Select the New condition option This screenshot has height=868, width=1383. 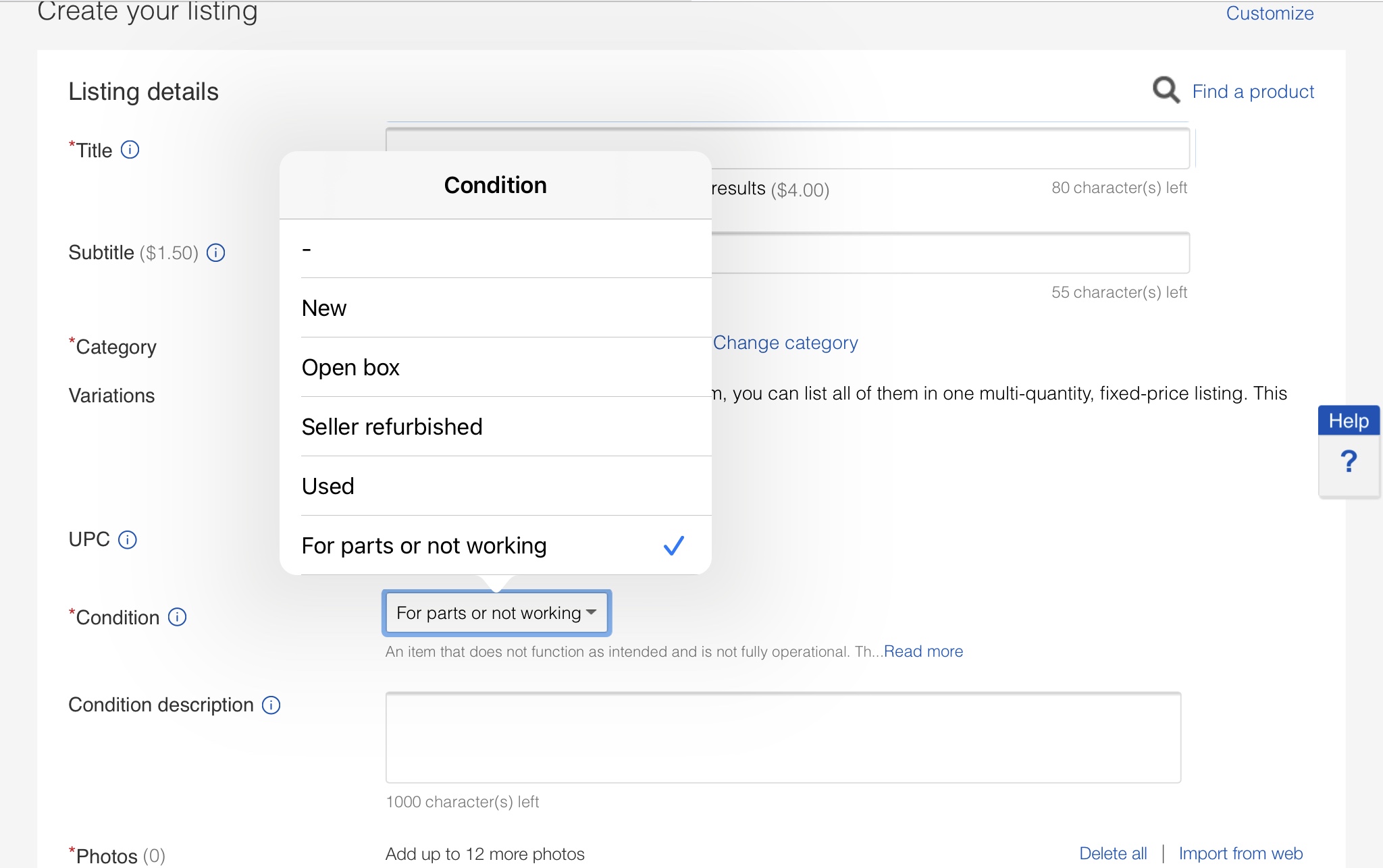click(x=495, y=308)
